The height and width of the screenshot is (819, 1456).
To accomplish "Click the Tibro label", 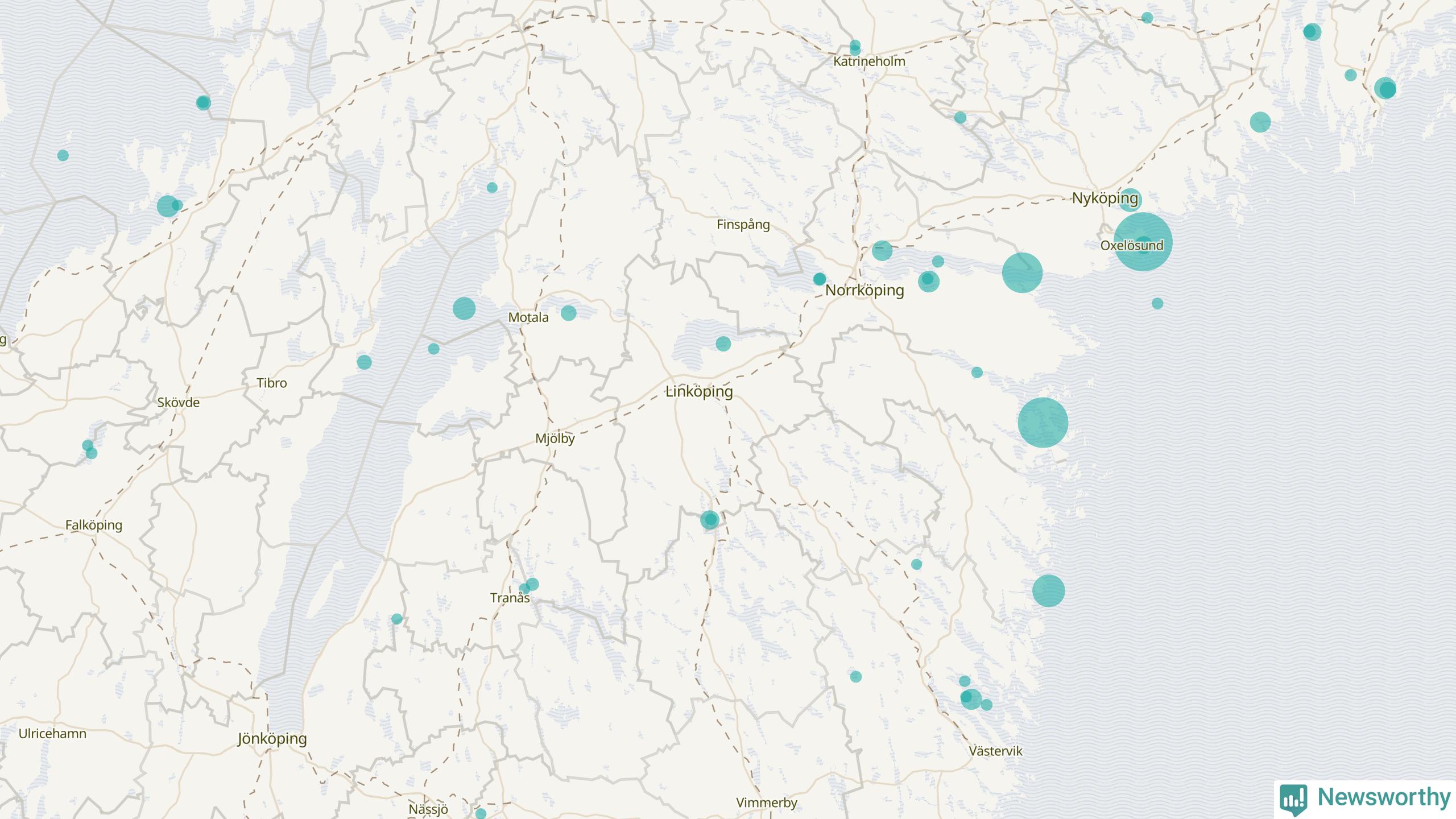I will (x=272, y=383).
